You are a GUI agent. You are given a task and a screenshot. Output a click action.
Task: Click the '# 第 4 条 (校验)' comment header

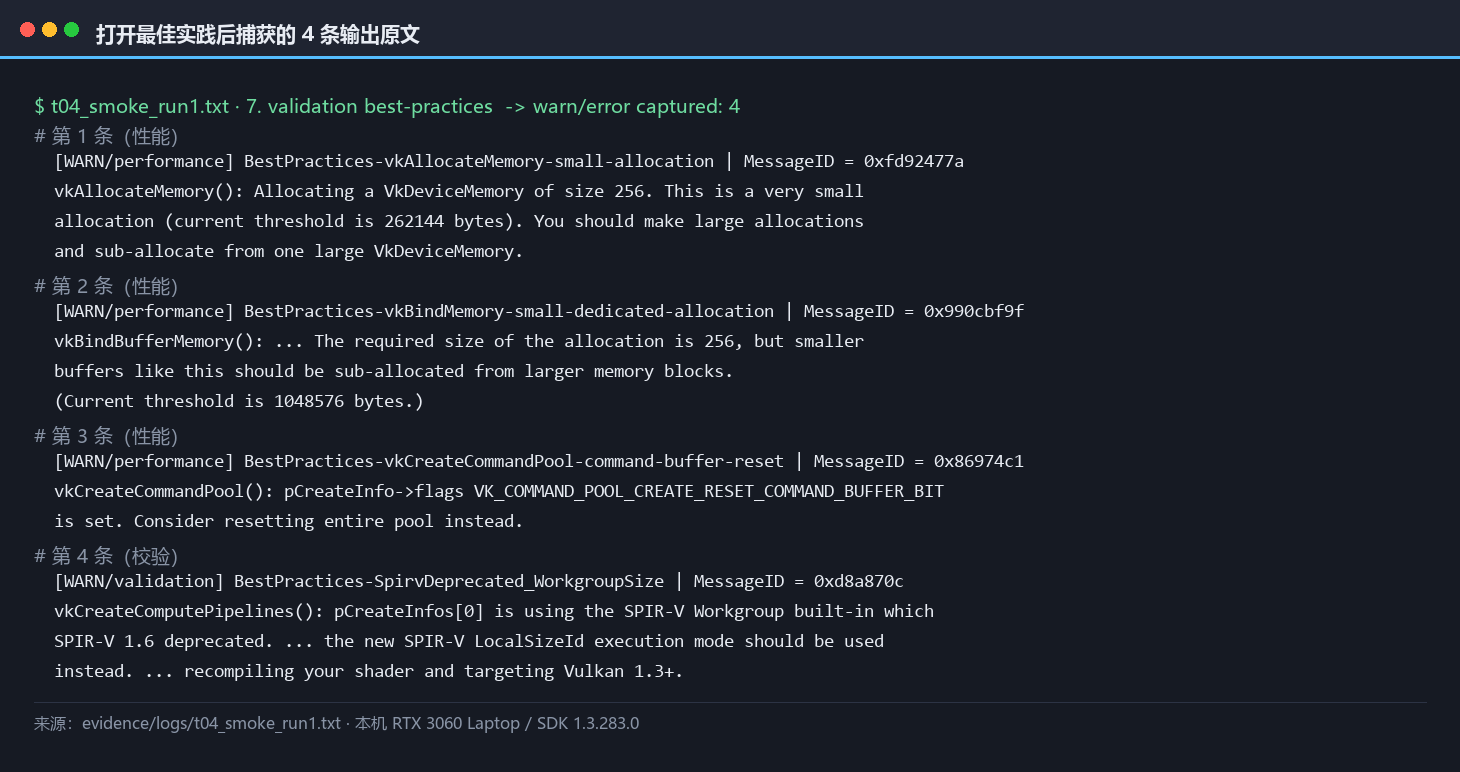(106, 556)
